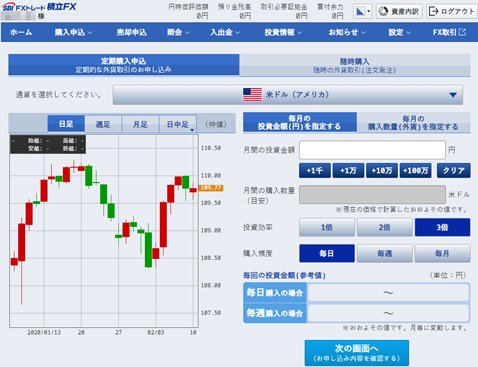The height and width of the screenshot is (367, 478).
Task: Set 投資効率 to 3倍
Action: [443, 227]
